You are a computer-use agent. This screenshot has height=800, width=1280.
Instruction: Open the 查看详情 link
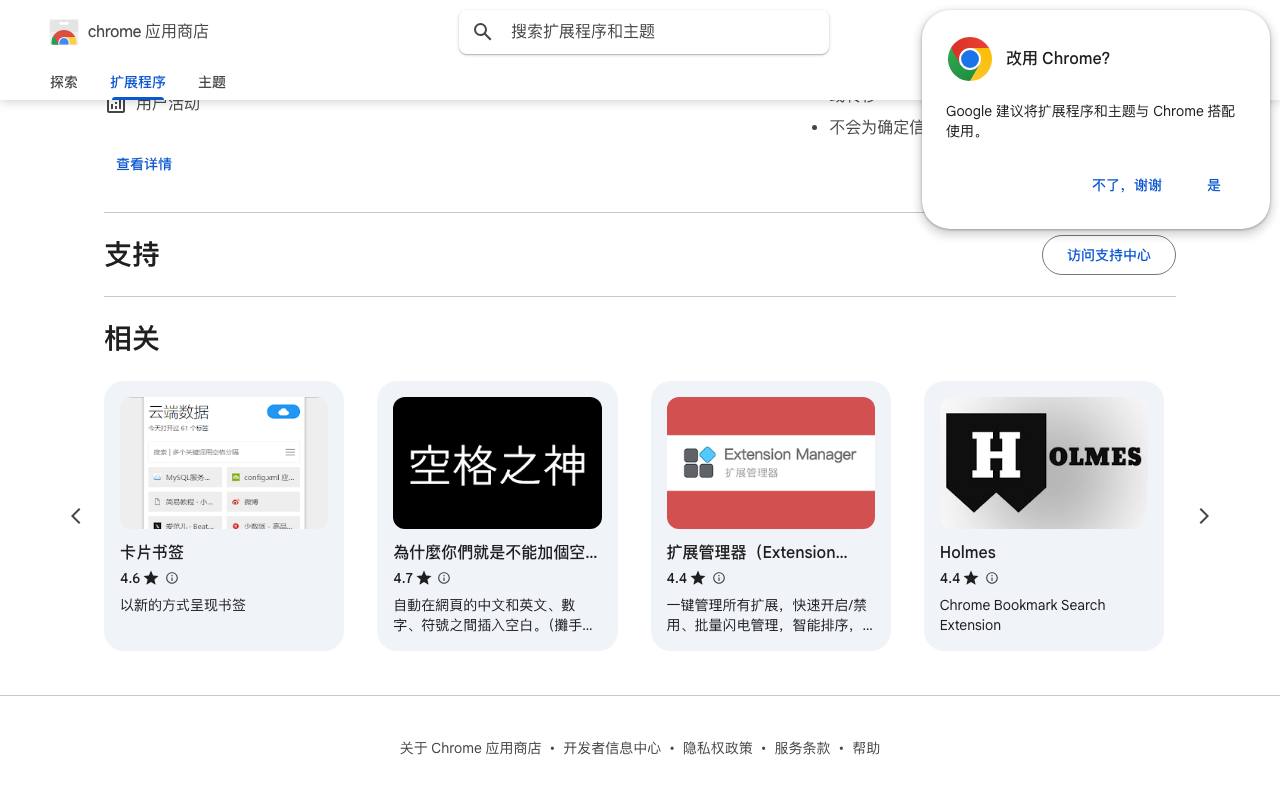point(144,164)
